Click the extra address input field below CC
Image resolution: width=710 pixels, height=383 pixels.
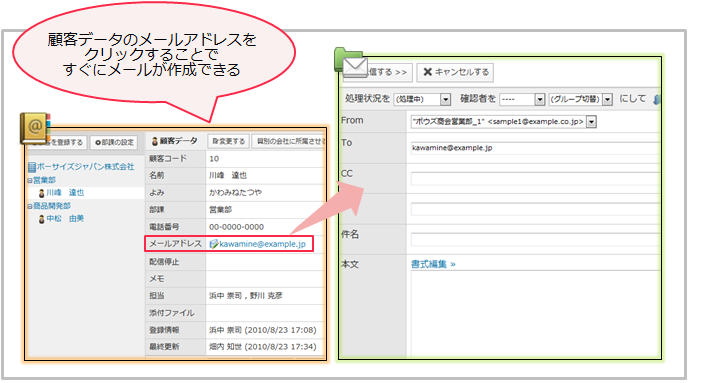535,209
